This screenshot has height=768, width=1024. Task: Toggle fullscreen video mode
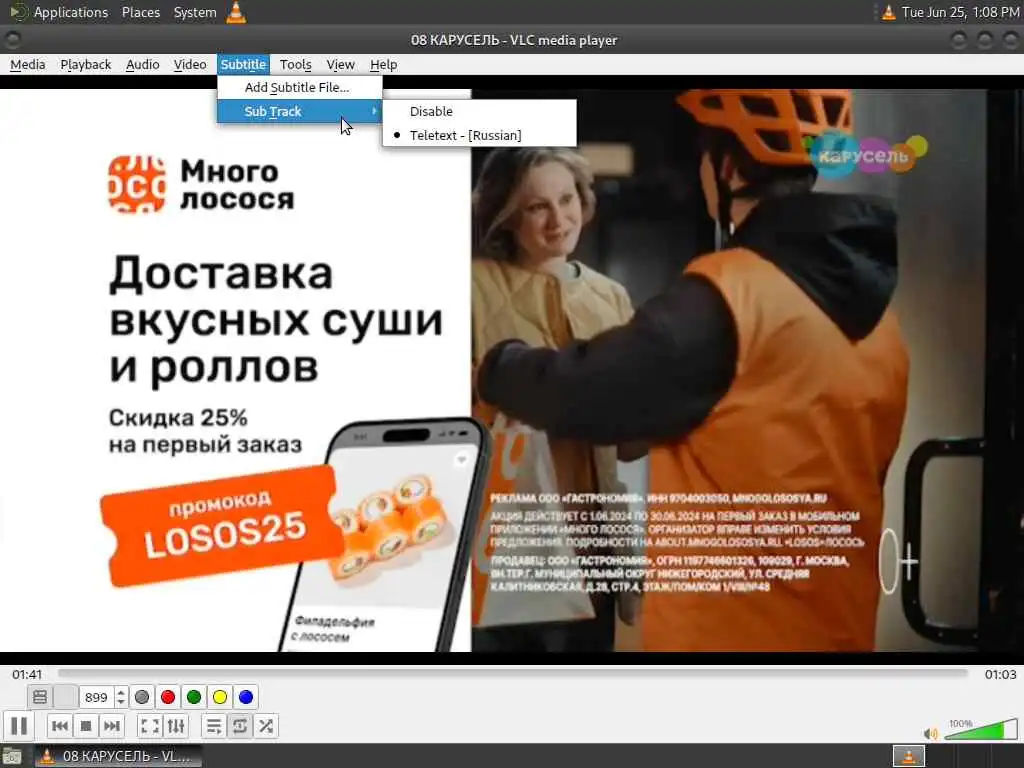[150, 726]
